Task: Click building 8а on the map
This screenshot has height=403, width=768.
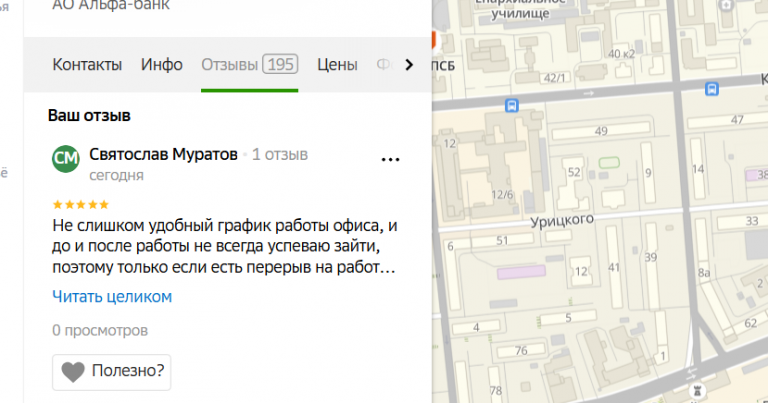Action: point(704,273)
